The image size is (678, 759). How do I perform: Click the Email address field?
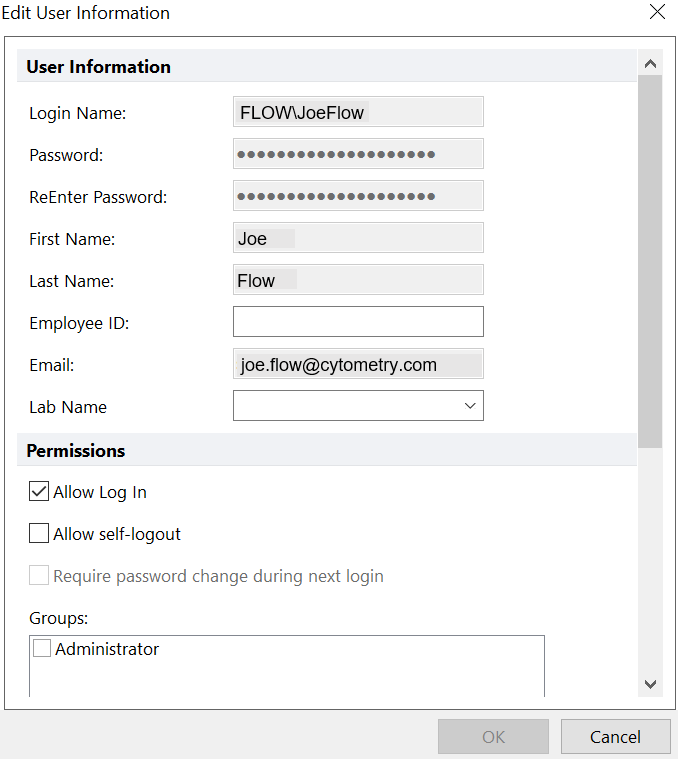coord(358,364)
